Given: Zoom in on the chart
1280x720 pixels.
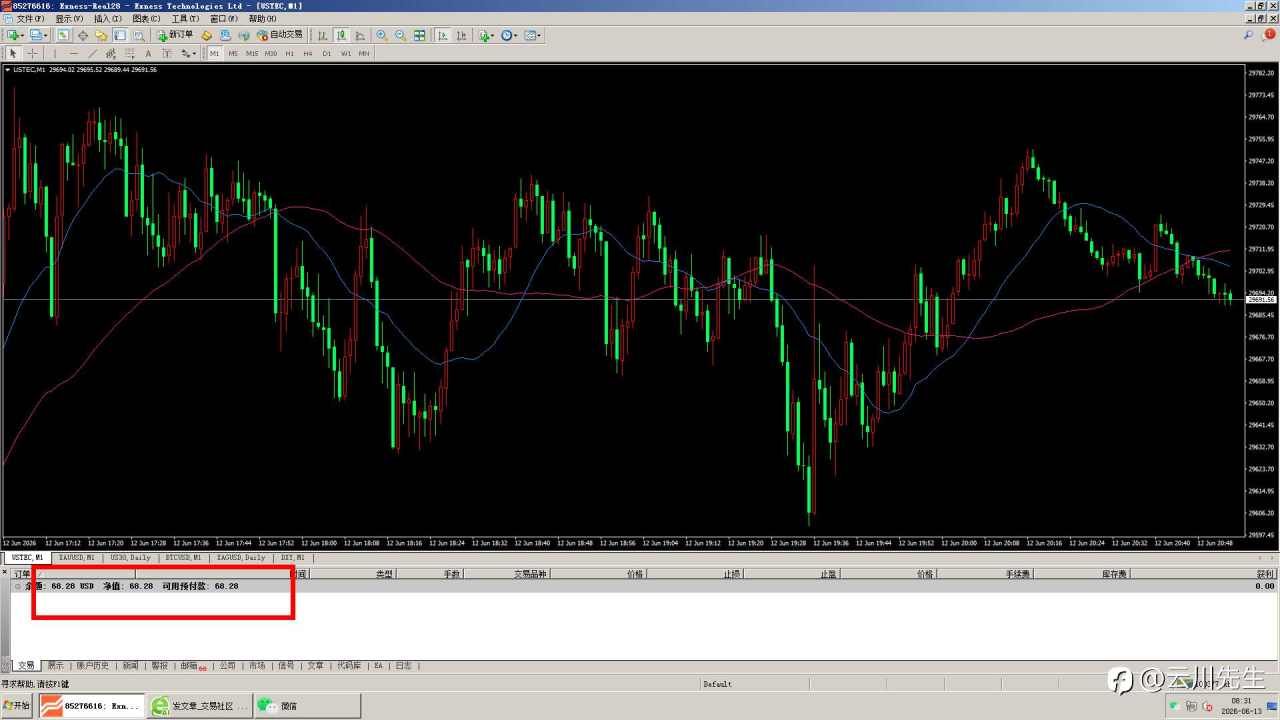Looking at the screenshot, I should tap(382, 35).
